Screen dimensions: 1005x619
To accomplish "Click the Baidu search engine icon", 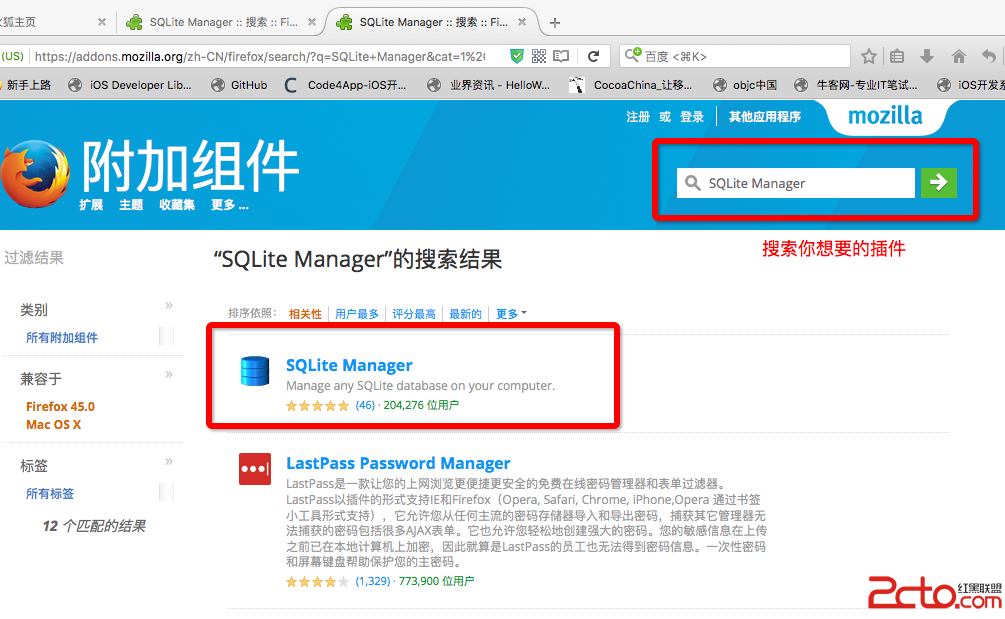I will [x=633, y=55].
